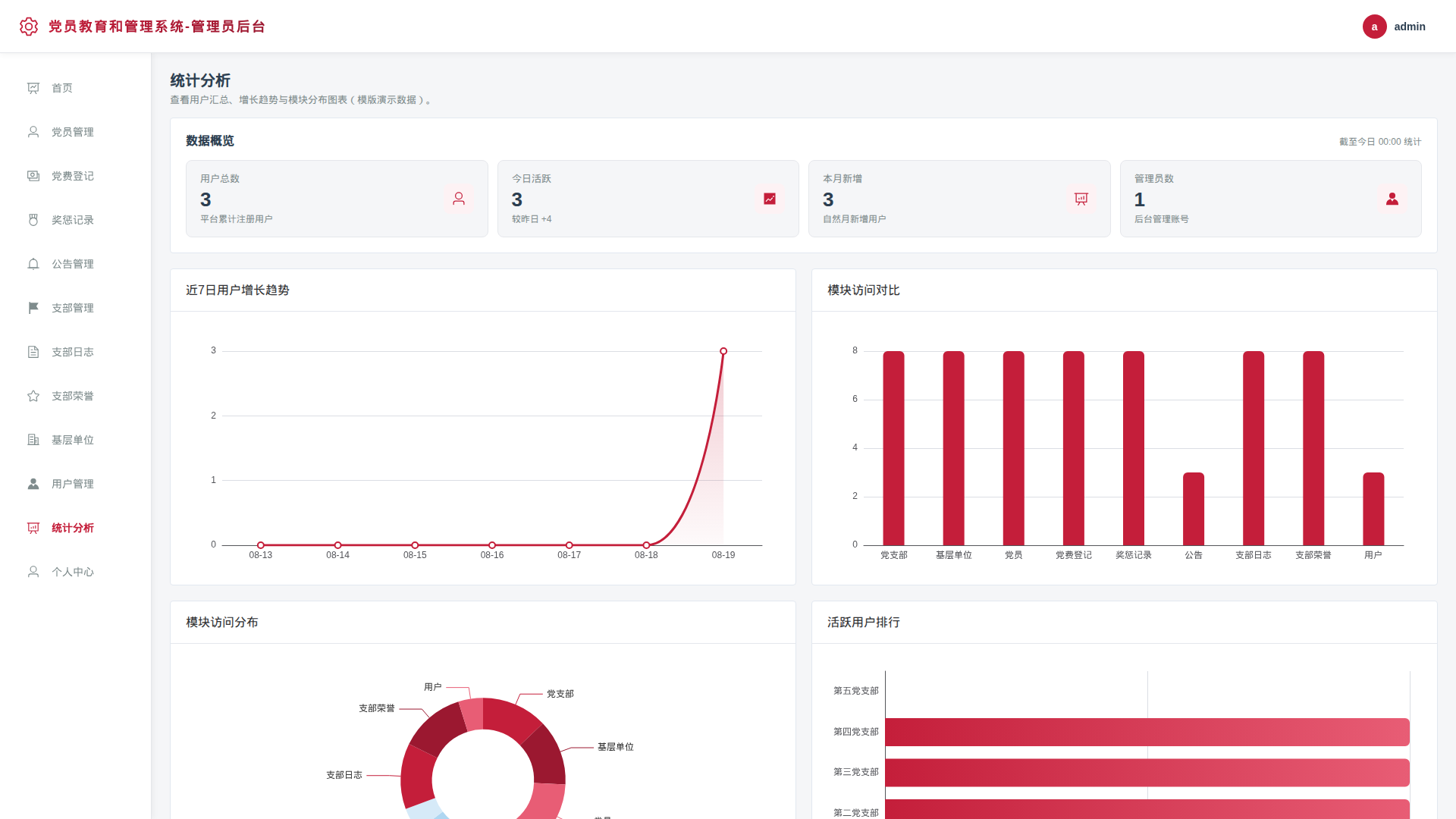Navigate to 奖惩记录
The image size is (1456, 819).
tap(76, 220)
